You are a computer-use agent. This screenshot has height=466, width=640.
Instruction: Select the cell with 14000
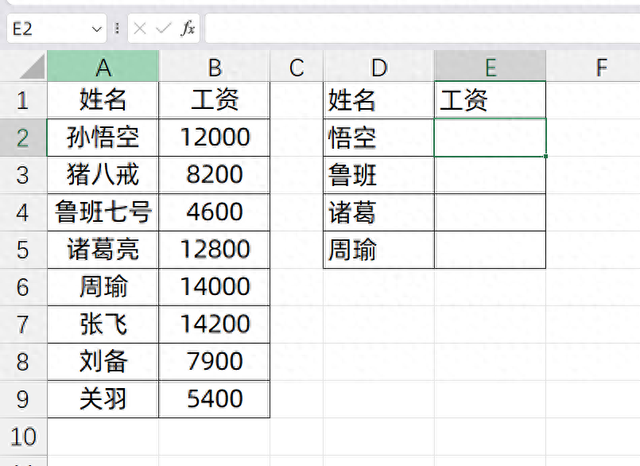coord(214,287)
